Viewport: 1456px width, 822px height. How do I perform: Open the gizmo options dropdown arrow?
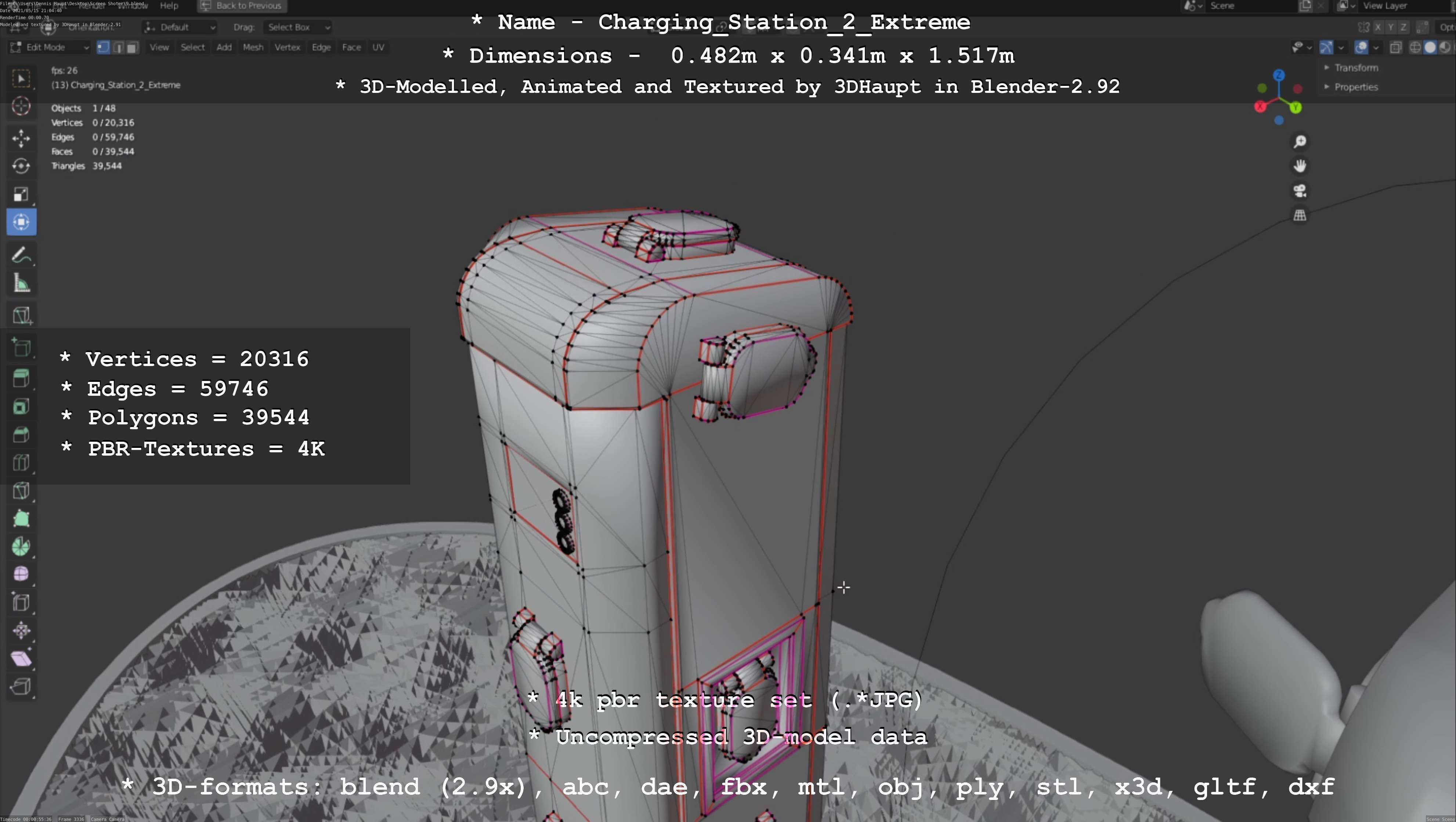tap(1341, 47)
